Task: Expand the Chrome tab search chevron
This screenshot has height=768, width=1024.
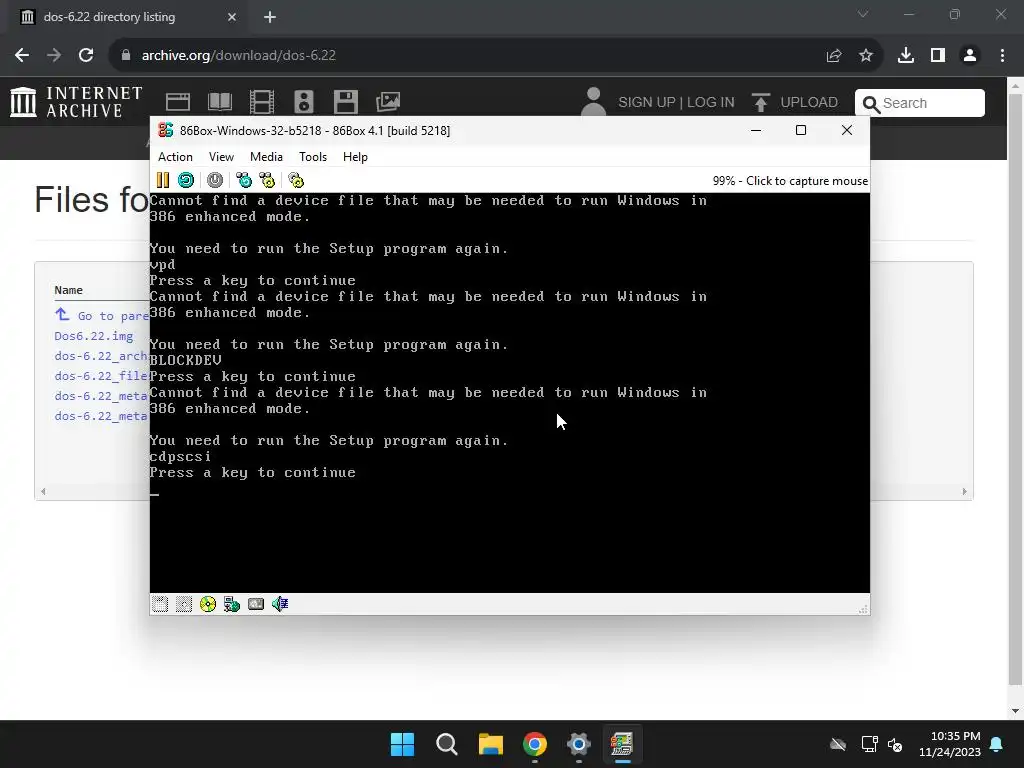Action: click(863, 14)
